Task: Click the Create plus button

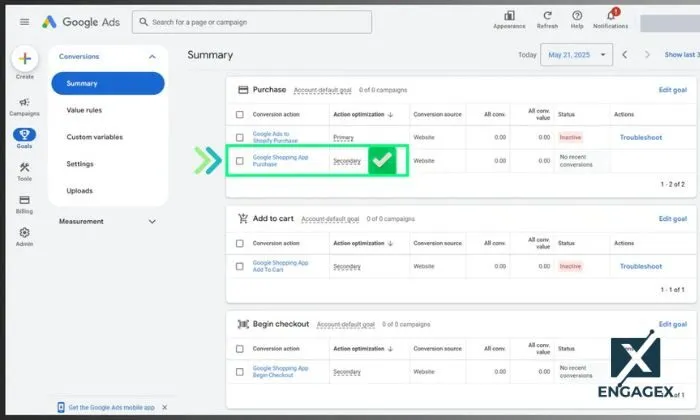Action: pyautogui.click(x=24, y=58)
